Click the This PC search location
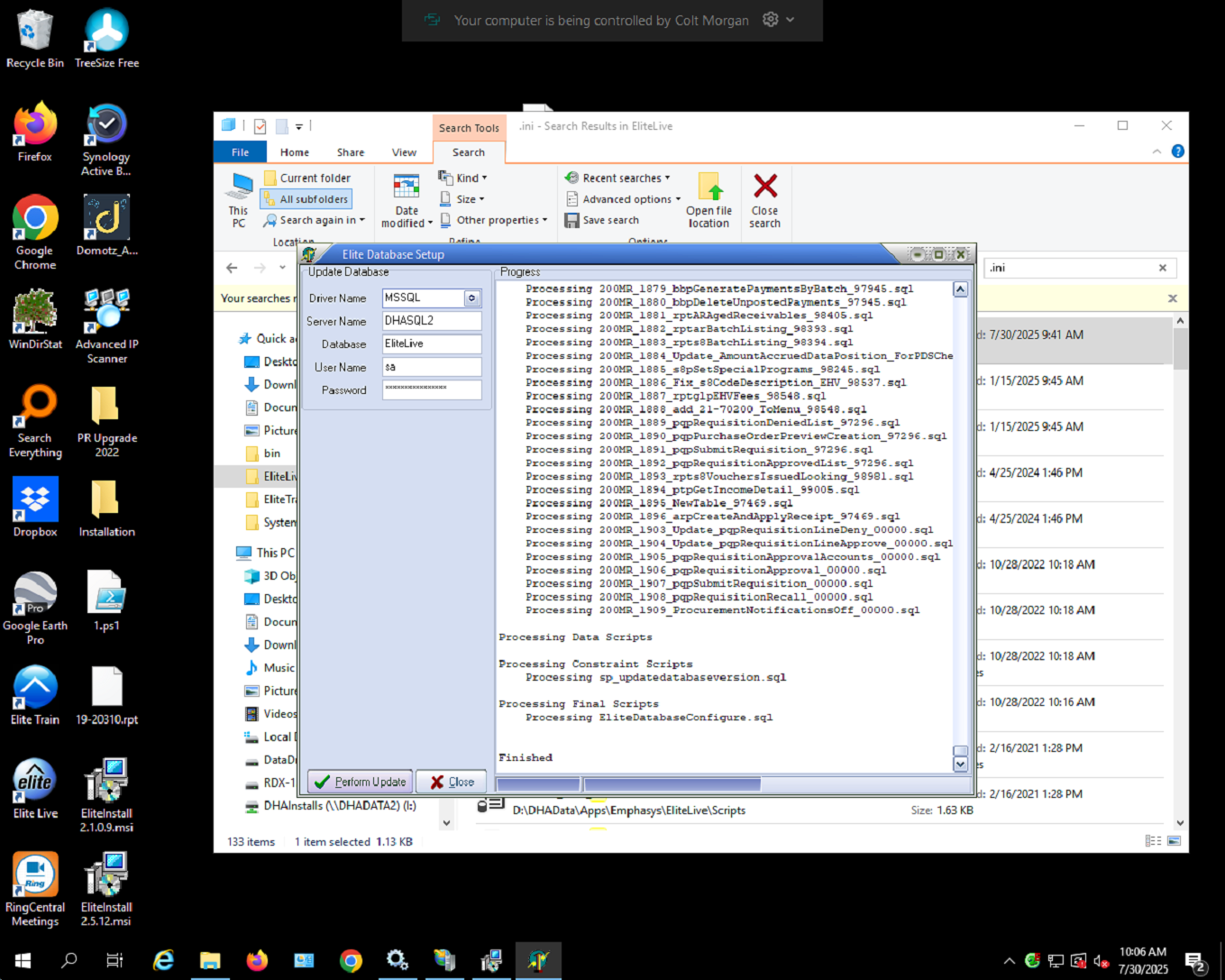 (x=239, y=201)
